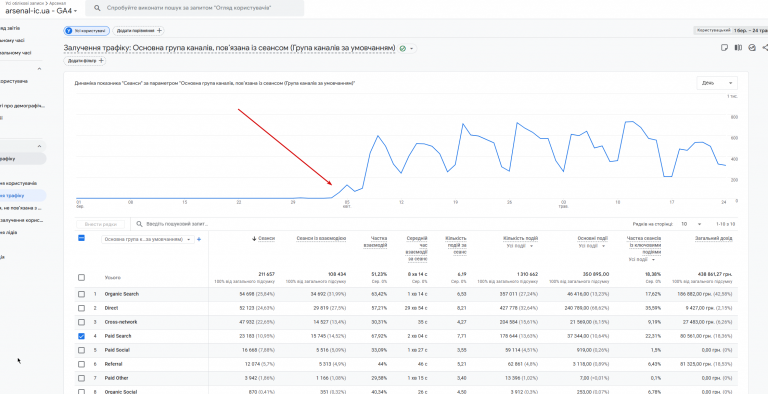Click the "Кількість подій" column header
The height and width of the screenshot is (394, 768).
click(x=520, y=239)
